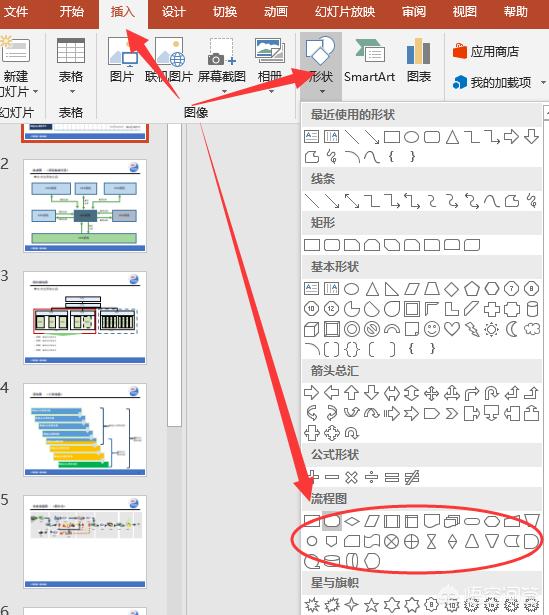Screen dimensions: 549x615
Task: Switch to the Design (设计) tab
Action: [173, 12]
